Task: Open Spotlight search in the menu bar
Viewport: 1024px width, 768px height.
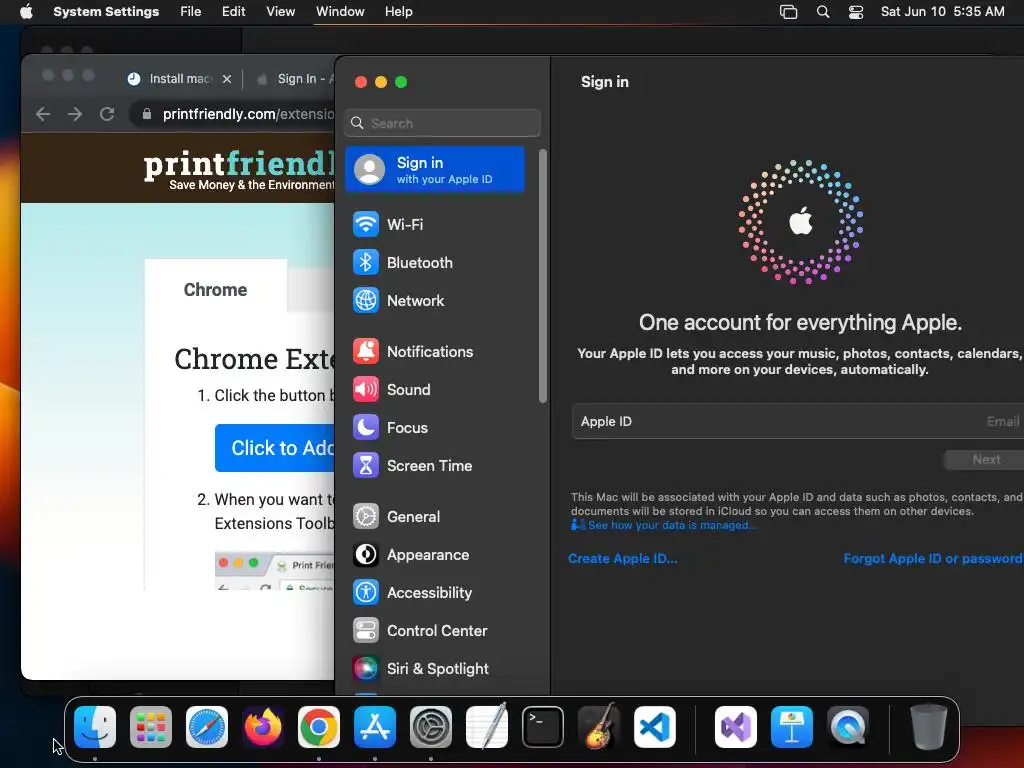Action: [823, 12]
